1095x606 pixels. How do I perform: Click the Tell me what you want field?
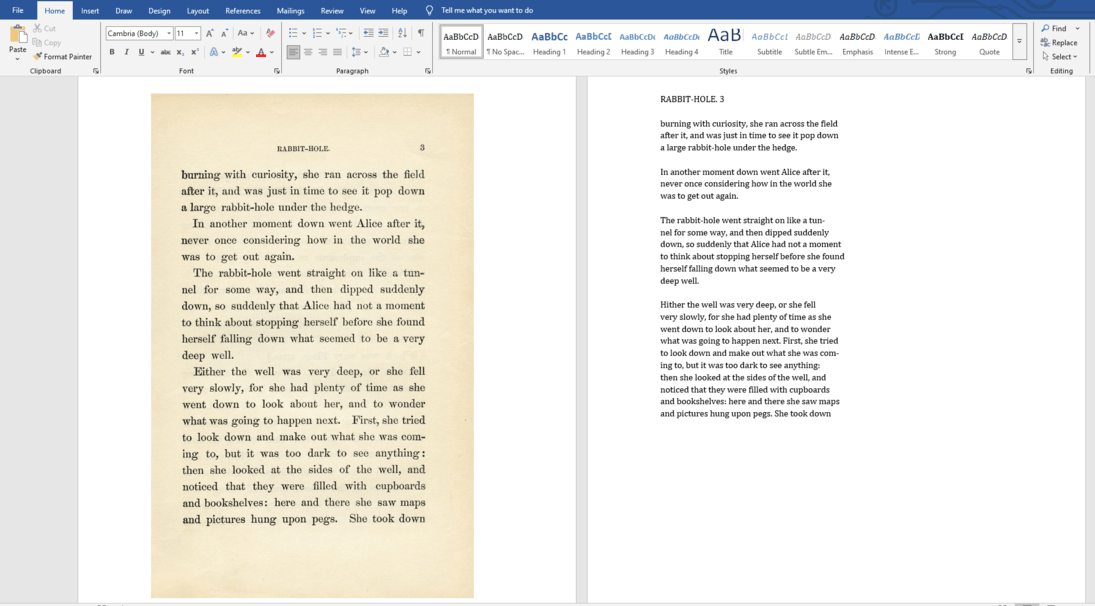pyautogui.click(x=487, y=10)
